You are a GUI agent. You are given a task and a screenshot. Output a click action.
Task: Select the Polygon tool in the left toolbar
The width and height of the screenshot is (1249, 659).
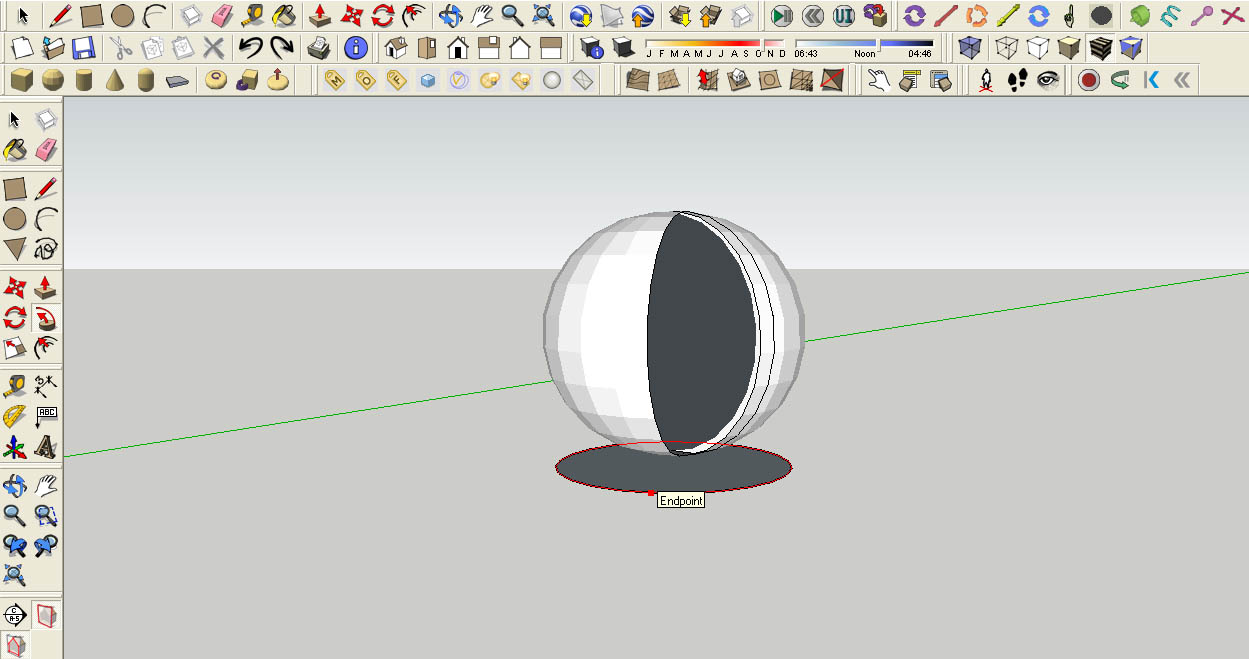pyautogui.click(x=14, y=248)
